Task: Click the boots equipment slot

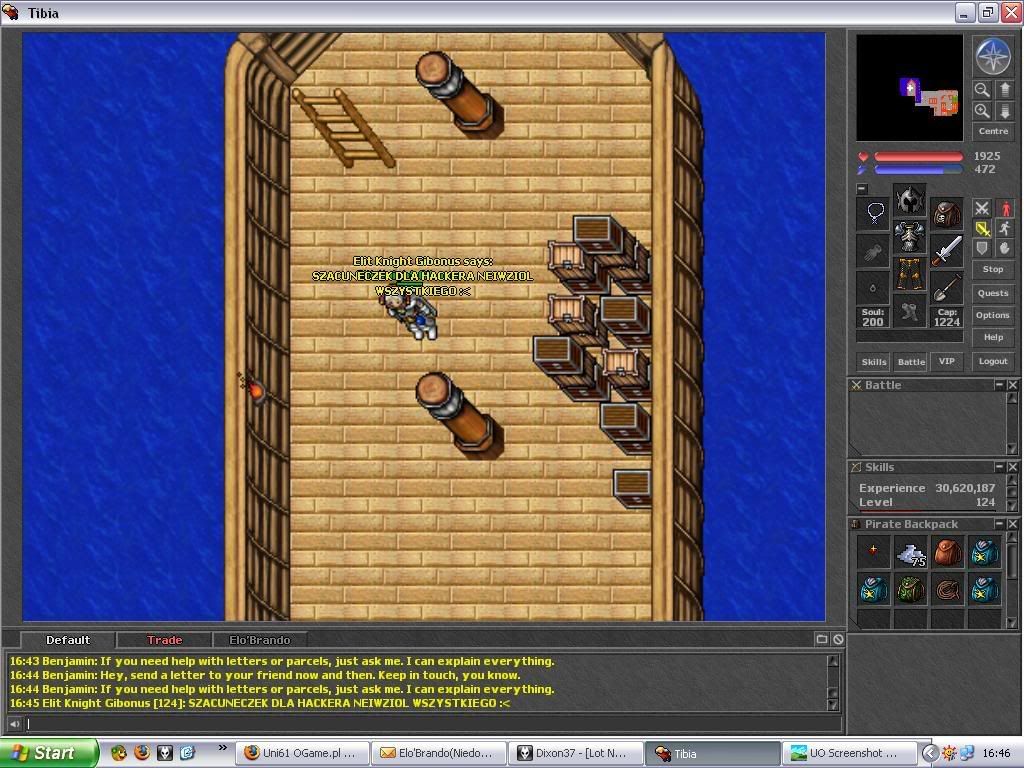Action: [x=910, y=311]
